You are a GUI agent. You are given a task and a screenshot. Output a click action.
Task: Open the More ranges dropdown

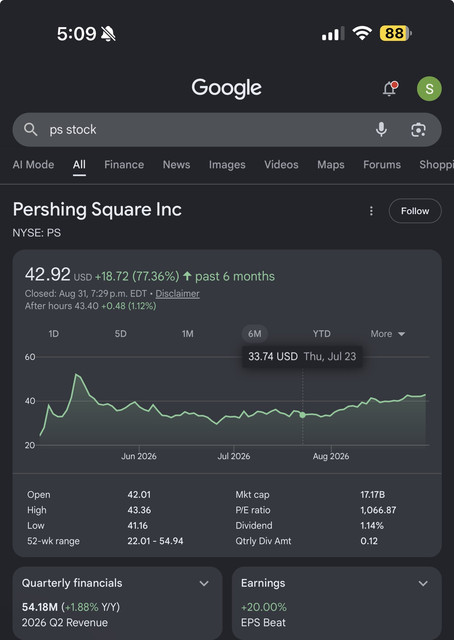click(387, 334)
